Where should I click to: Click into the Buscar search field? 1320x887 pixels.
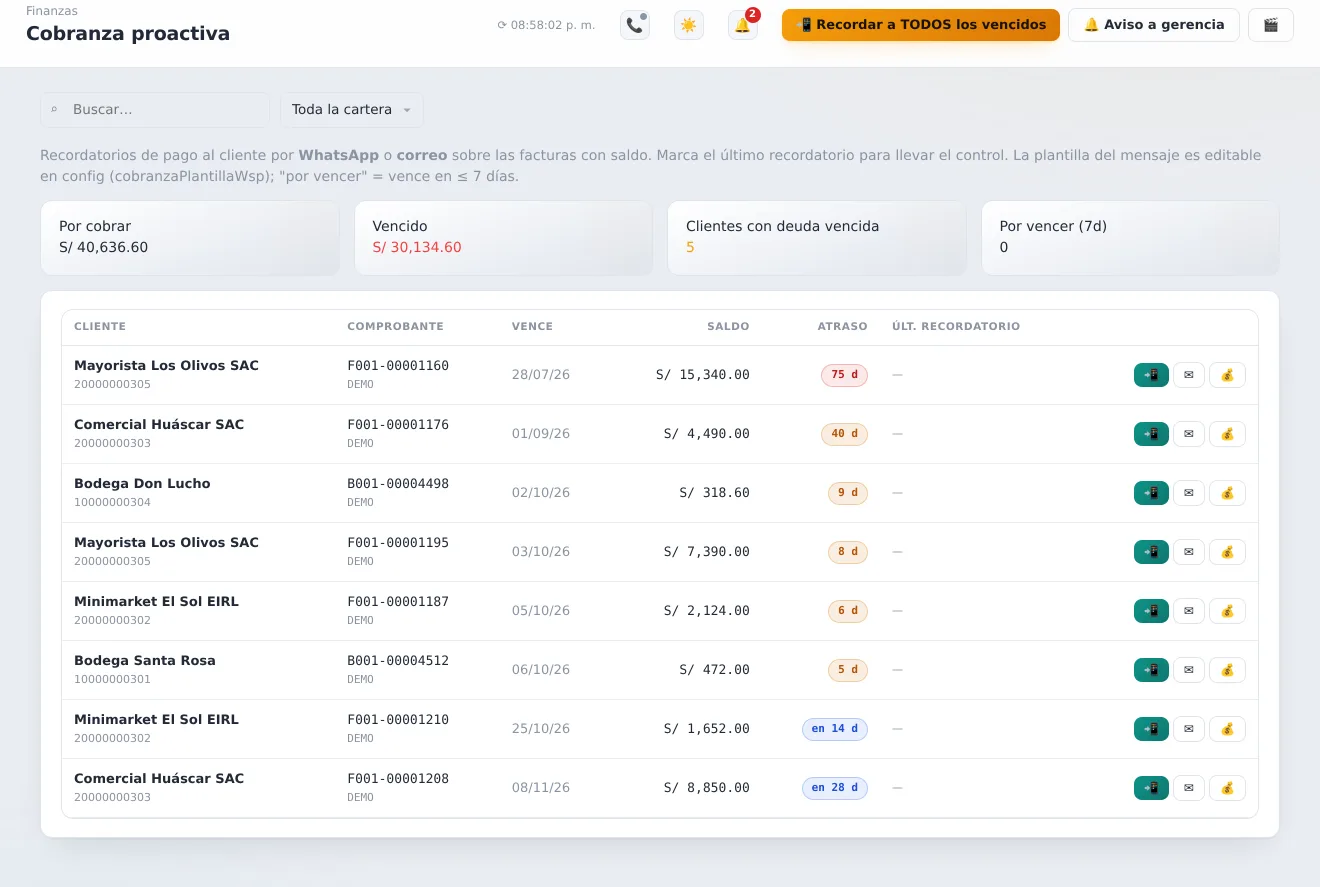pyautogui.click(x=155, y=110)
